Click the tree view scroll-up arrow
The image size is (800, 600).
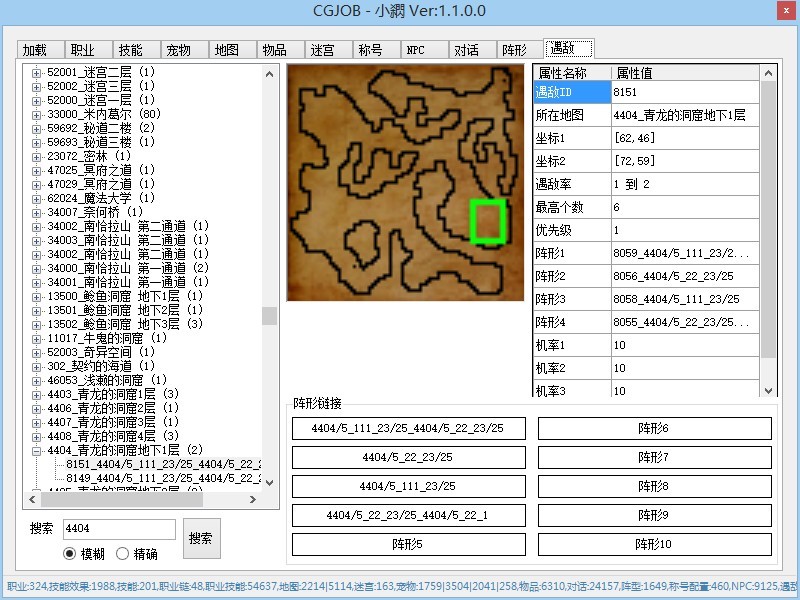pos(269,73)
